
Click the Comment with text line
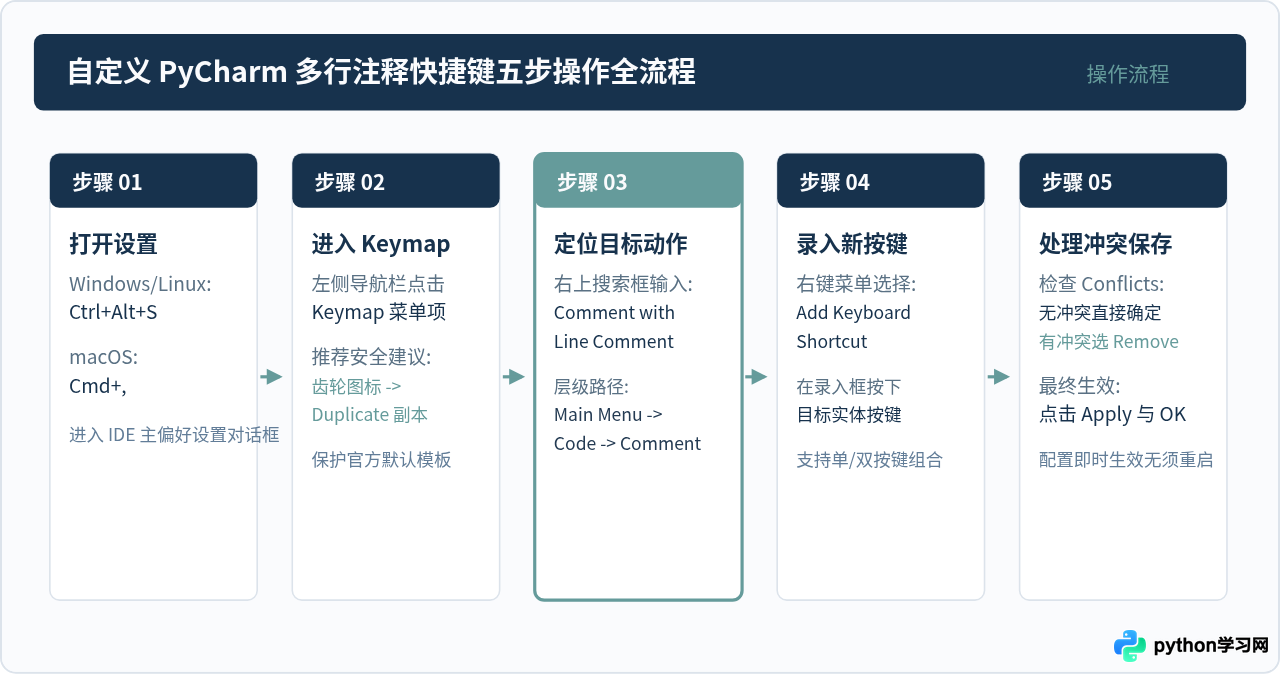(x=614, y=312)
